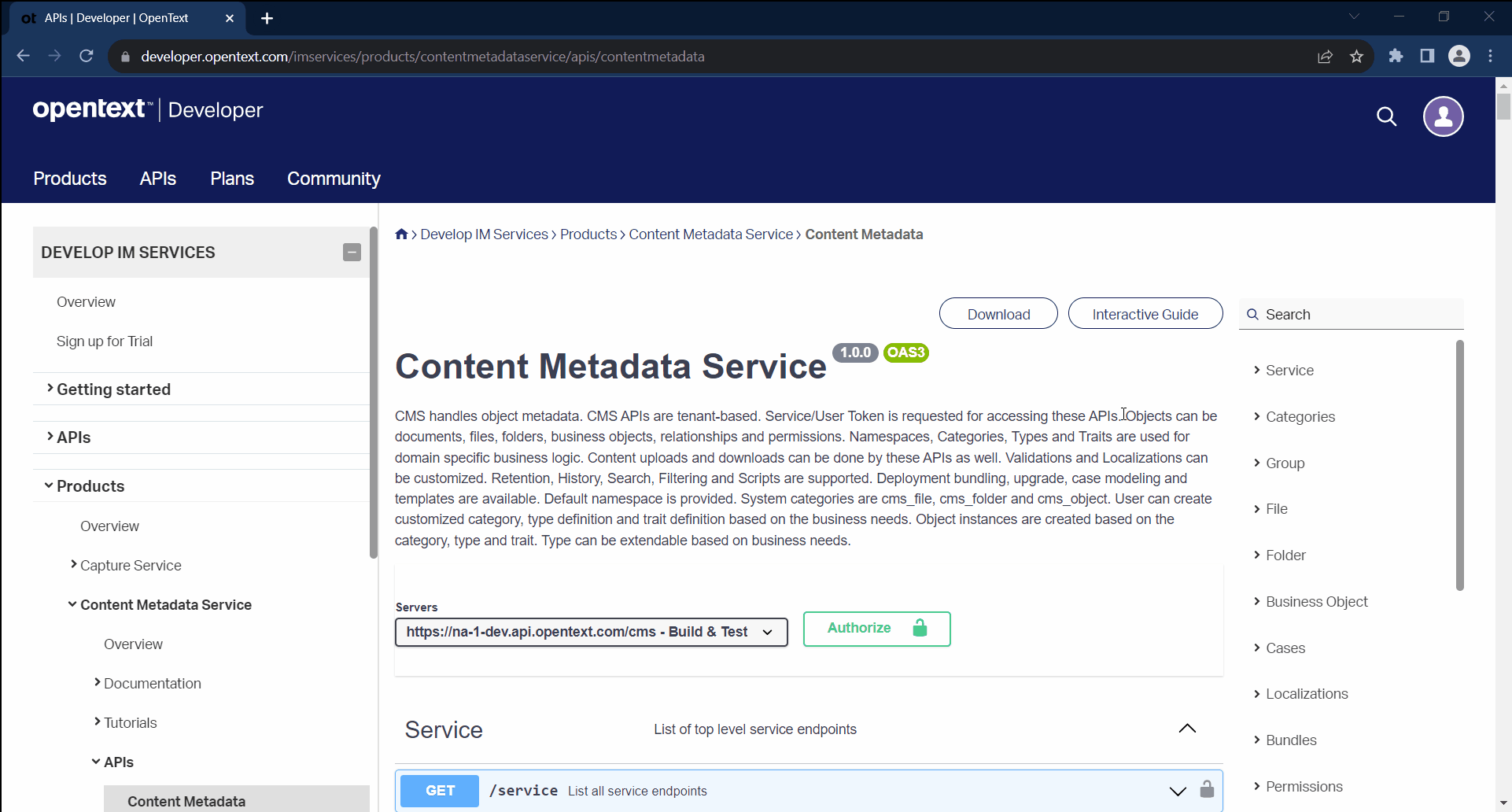
Task: Click the browser extensions puzzle icon
Action: coord(1396,56)
